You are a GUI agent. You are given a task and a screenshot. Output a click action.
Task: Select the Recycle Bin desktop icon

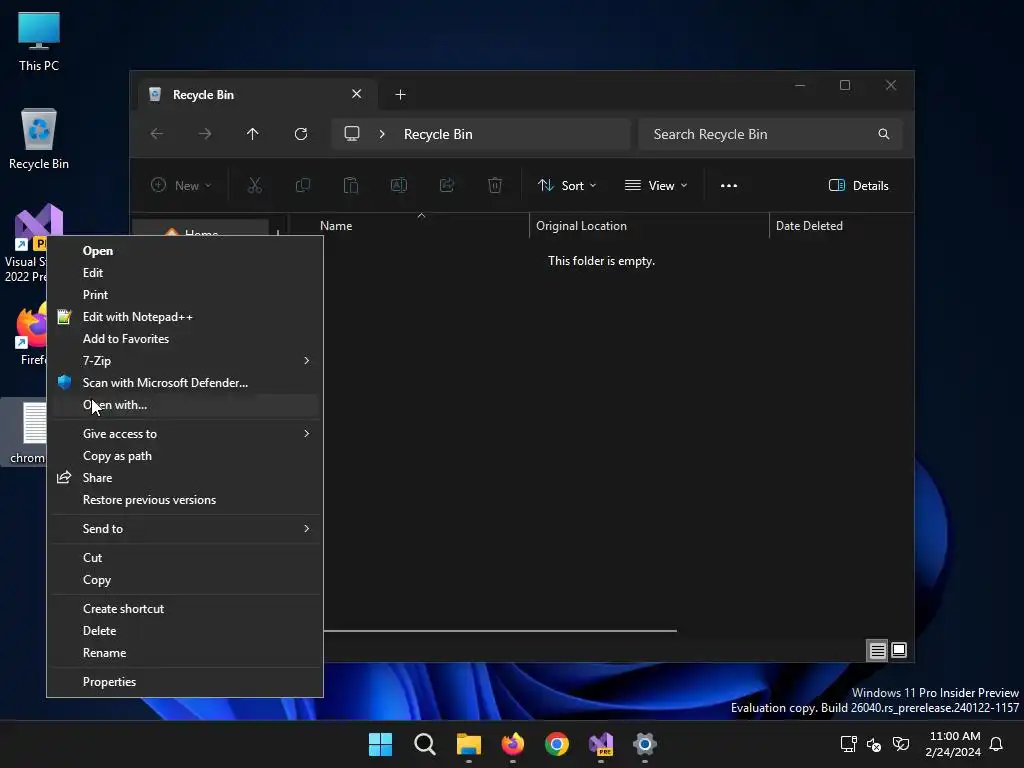tap(39, 139)
